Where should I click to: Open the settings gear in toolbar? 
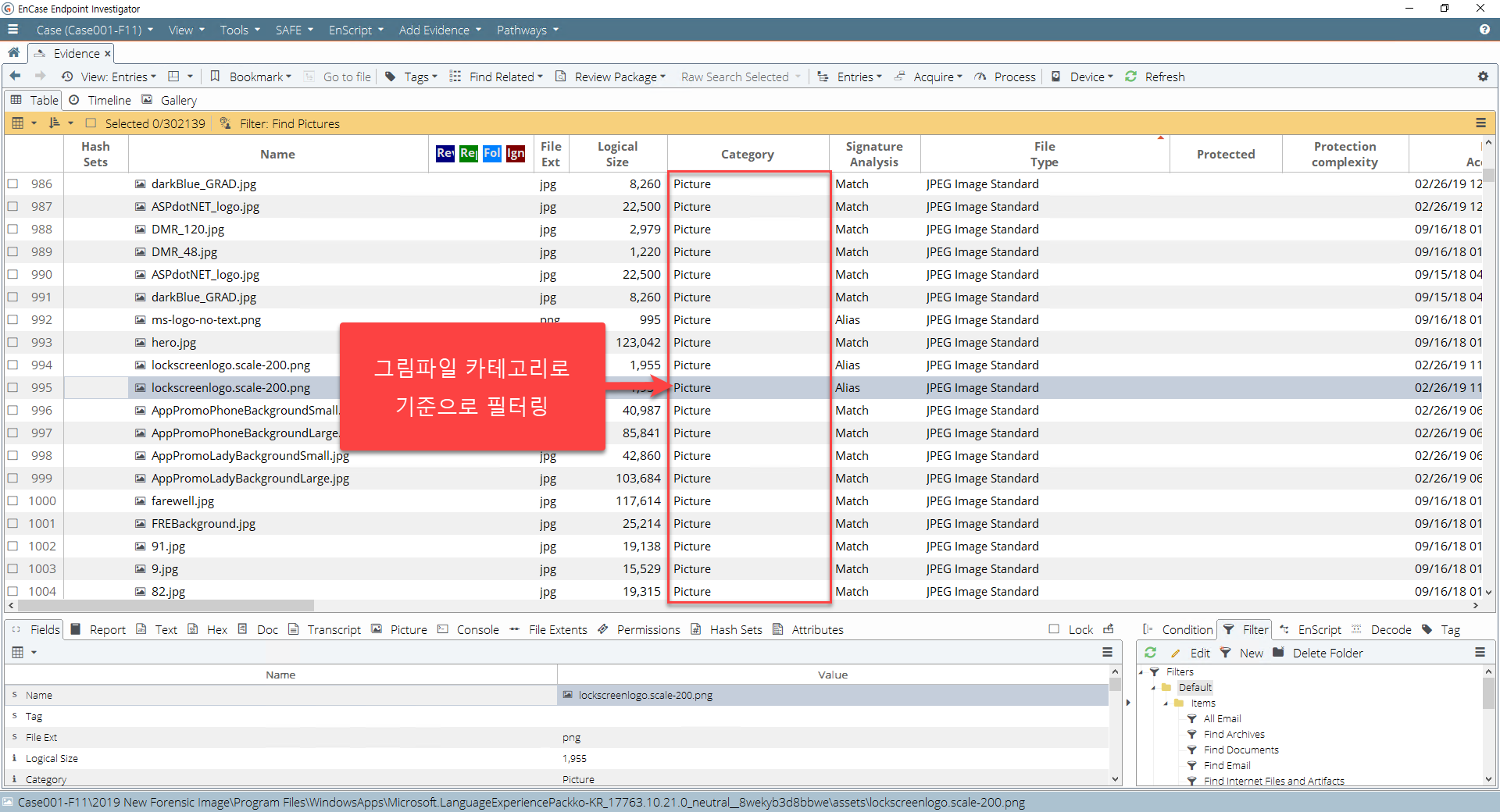click(x=1483, y=77)
